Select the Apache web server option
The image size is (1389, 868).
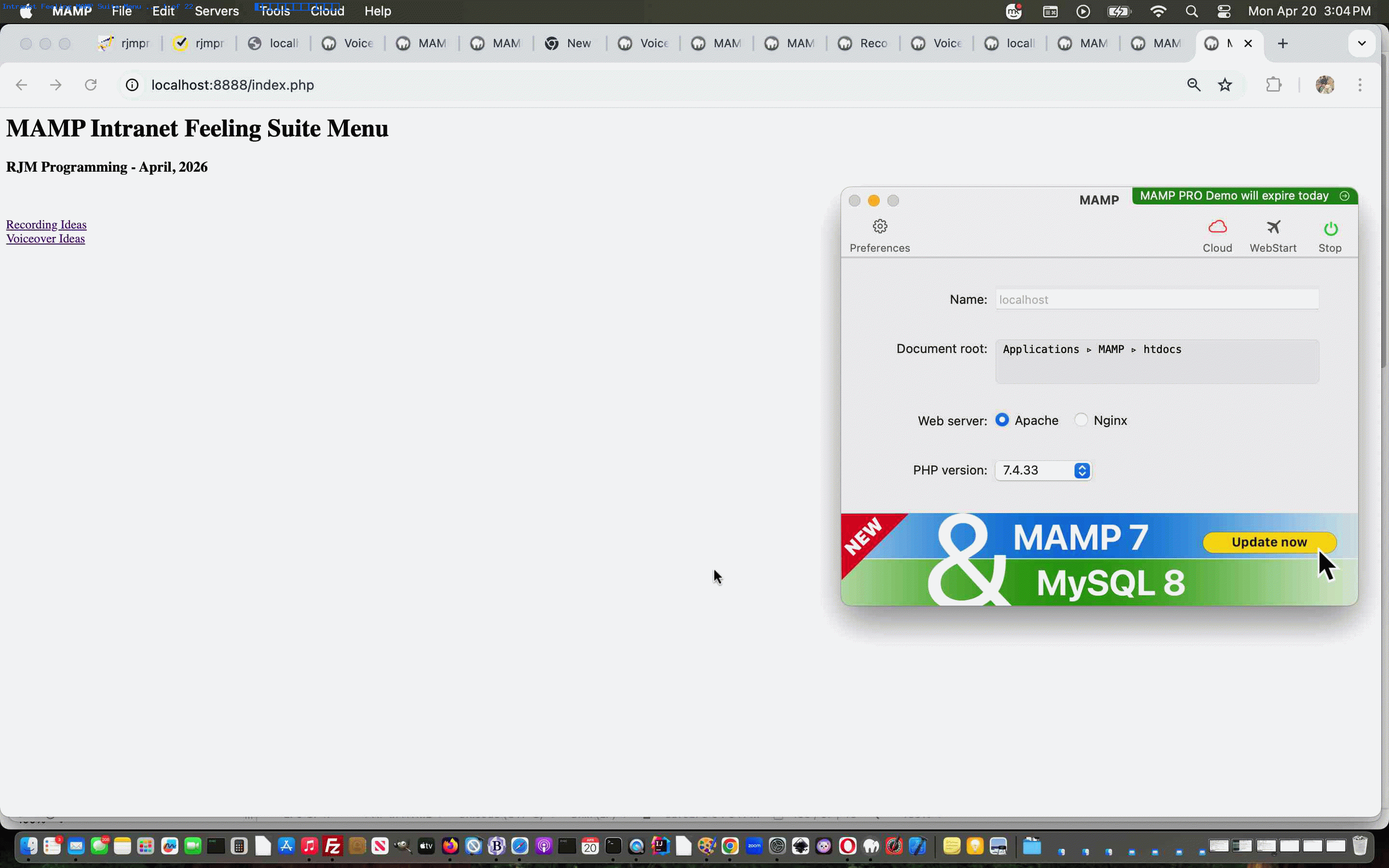1002,420
